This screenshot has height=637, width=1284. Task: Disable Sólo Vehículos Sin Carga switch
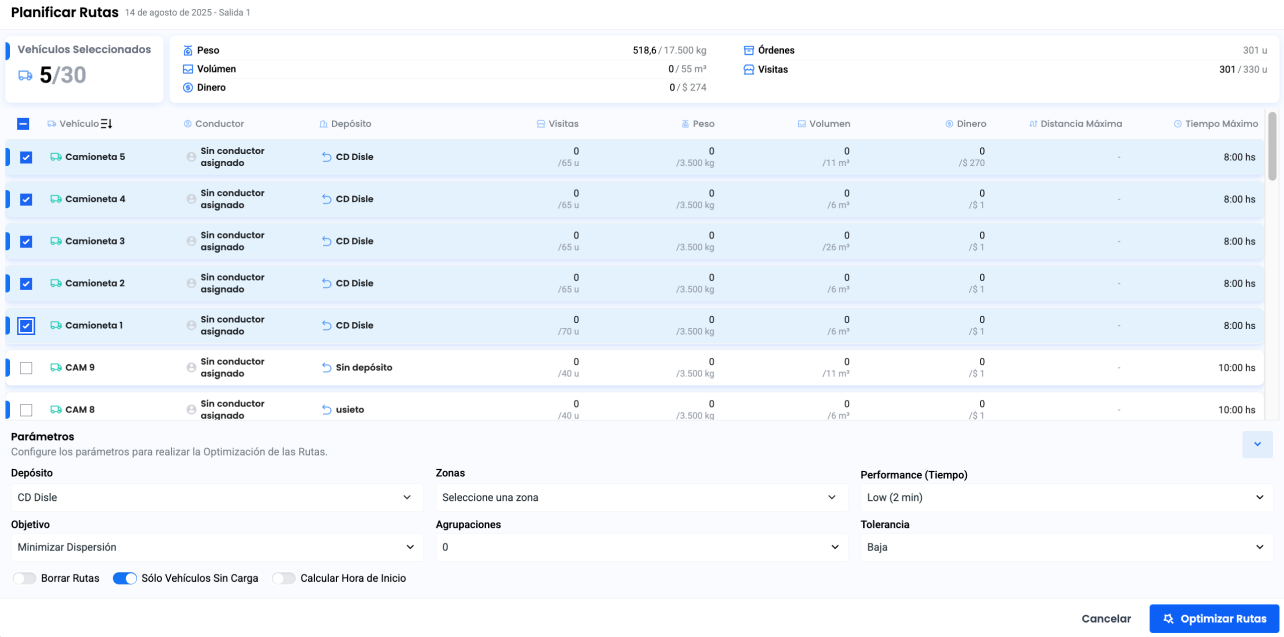tap(125, 578)
